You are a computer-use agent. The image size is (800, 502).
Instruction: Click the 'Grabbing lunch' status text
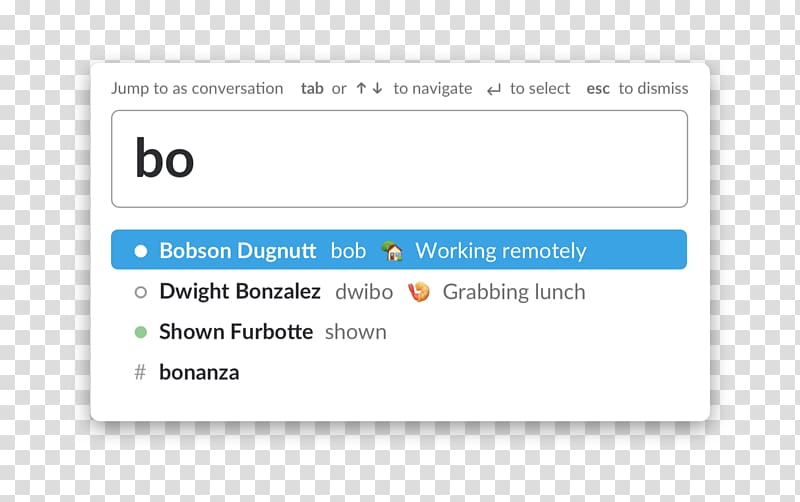point(514,292)
